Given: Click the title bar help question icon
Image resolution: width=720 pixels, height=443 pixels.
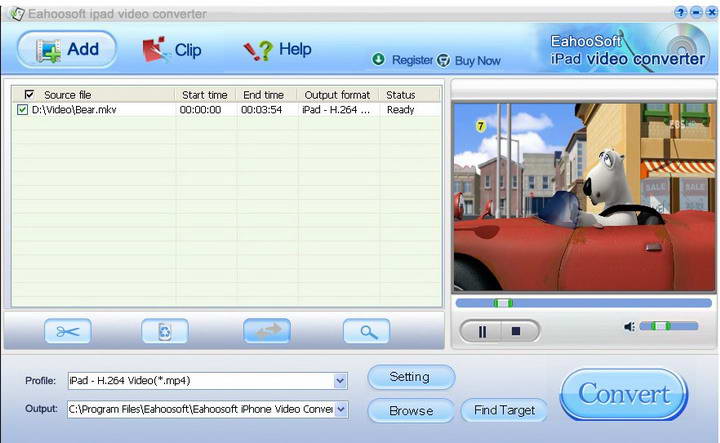Looking at the screenshot, I should pyautogui.click(x=681, y=13).
